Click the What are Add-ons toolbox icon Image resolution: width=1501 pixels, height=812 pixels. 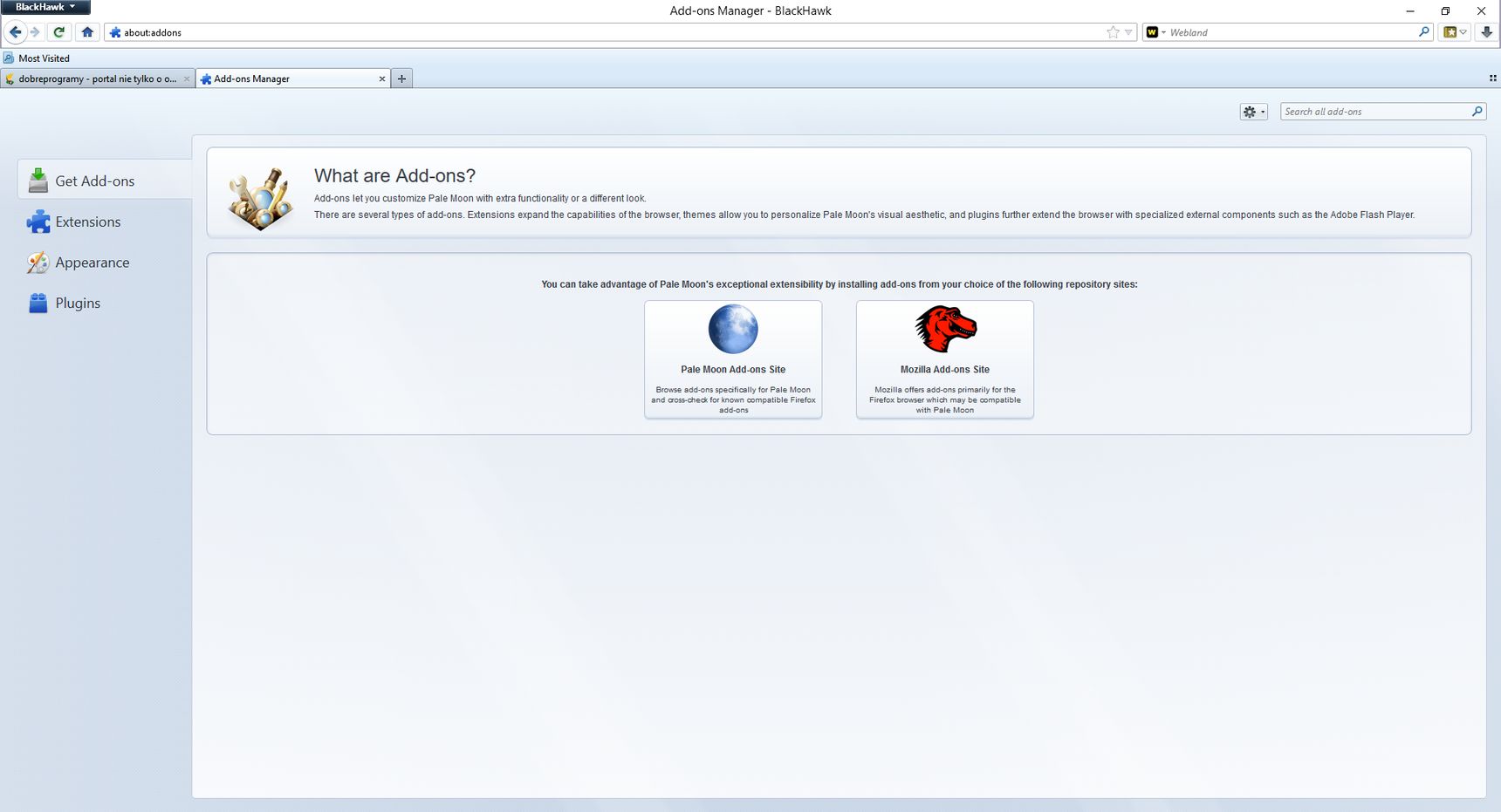tap(260, 198)
